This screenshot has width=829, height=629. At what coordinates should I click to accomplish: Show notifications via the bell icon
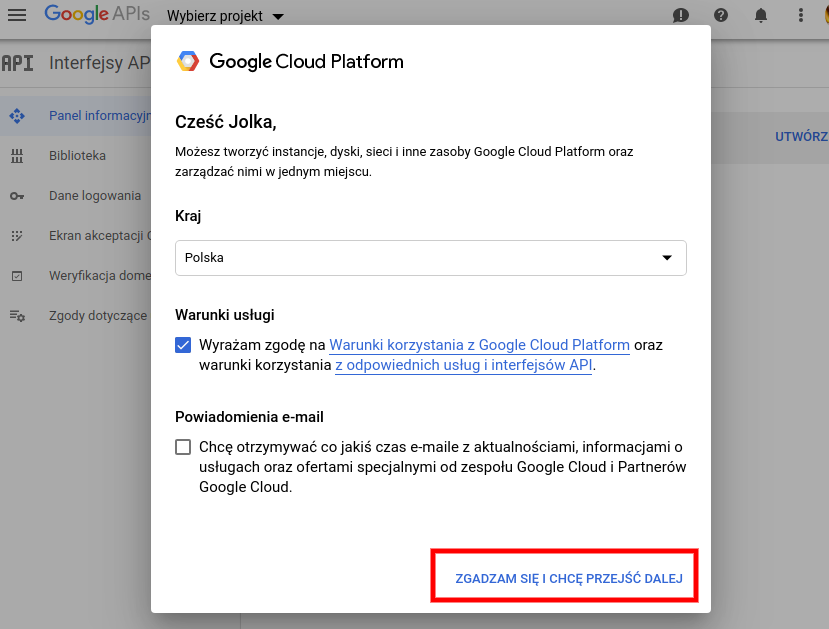pos(760,15)
